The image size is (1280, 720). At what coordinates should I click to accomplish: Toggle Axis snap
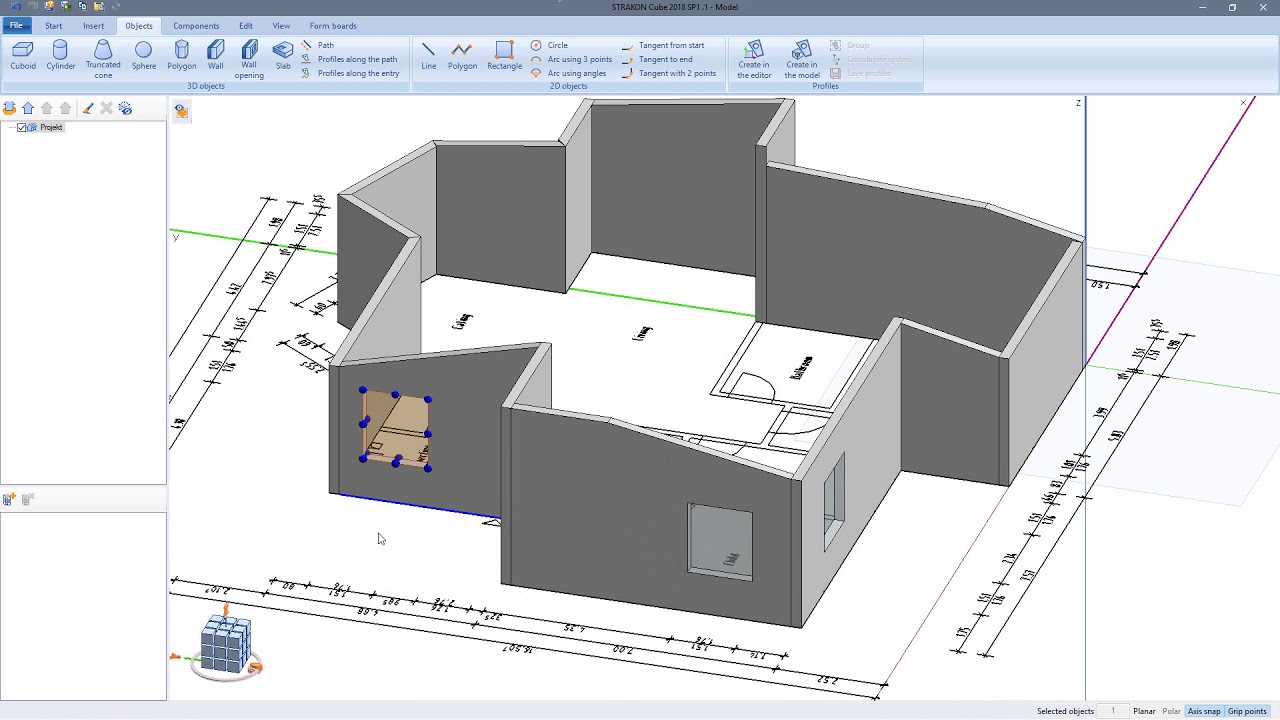click(1204, 711)
